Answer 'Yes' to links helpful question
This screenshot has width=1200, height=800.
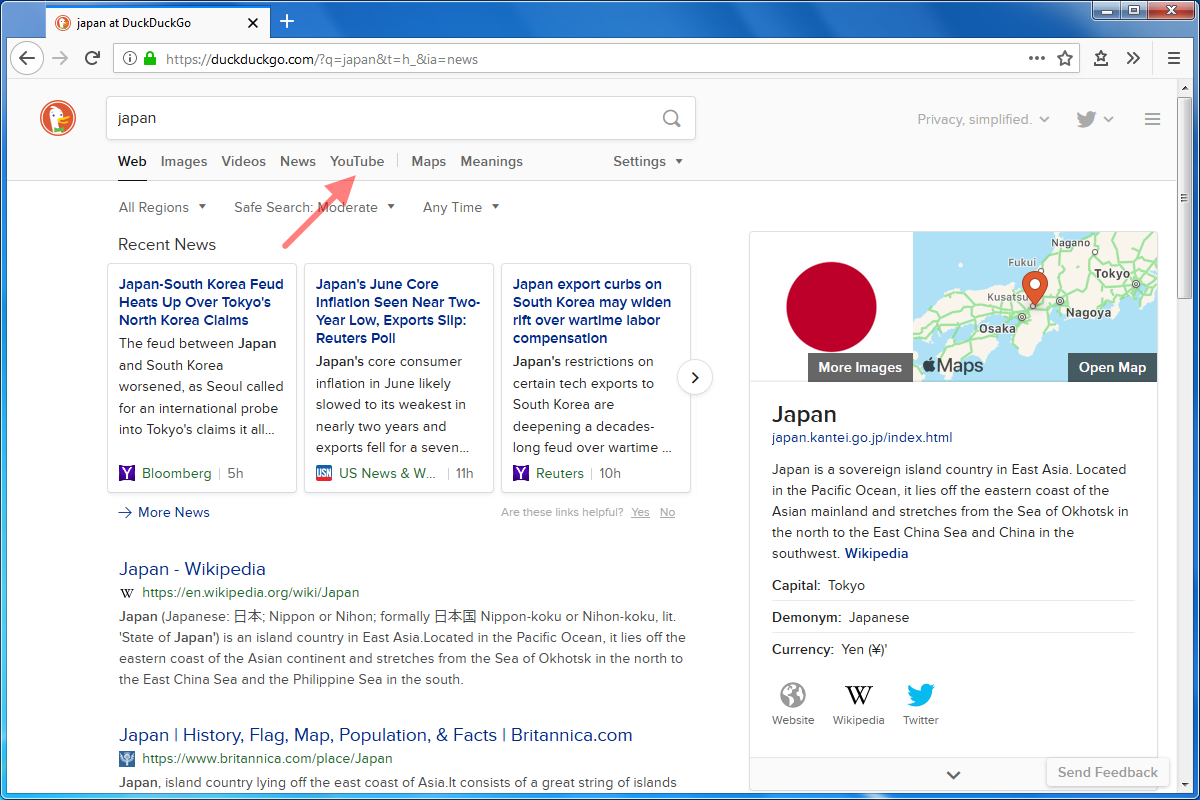pos(640,512)
